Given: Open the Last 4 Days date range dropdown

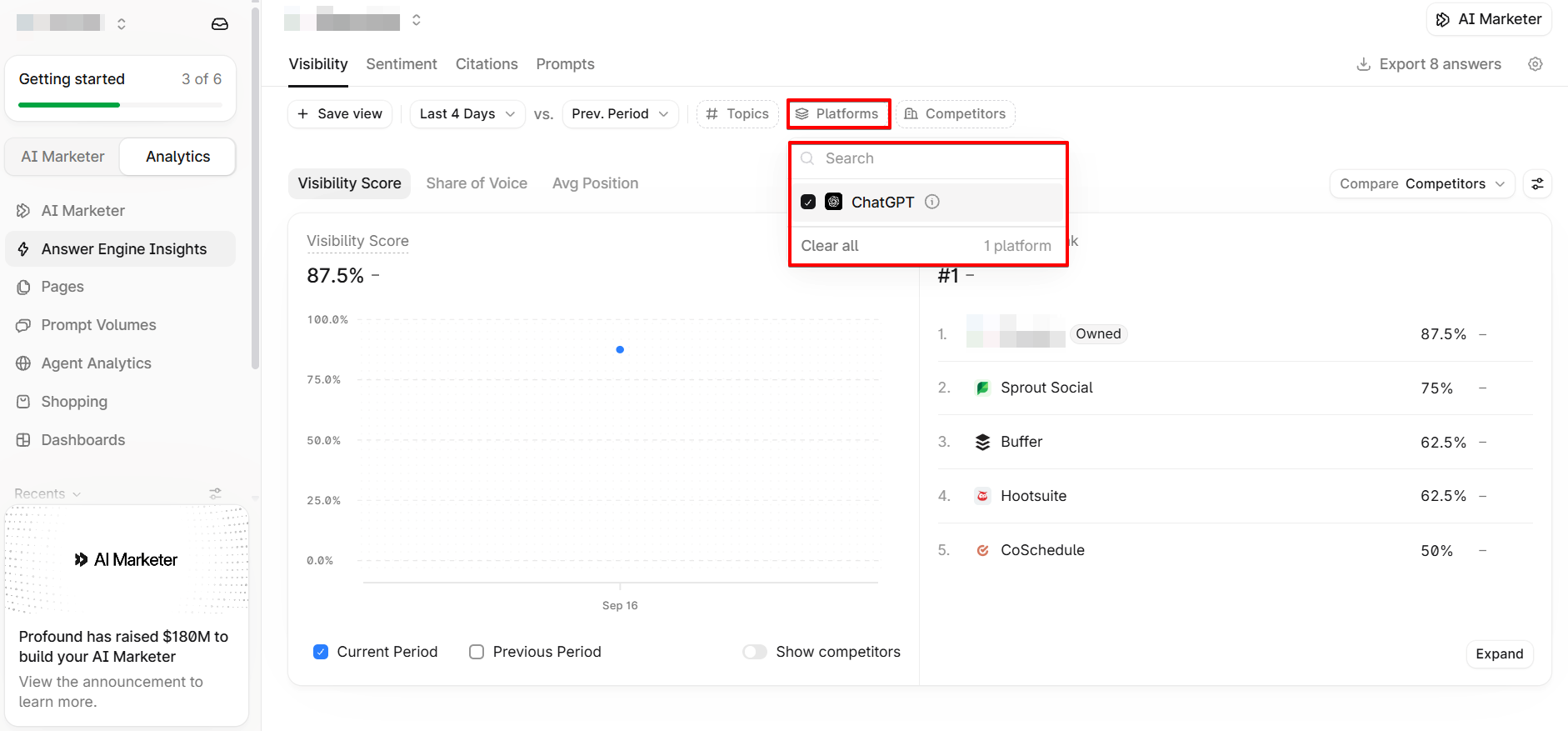Looking at the screenshot, I should tap(467, 114).
